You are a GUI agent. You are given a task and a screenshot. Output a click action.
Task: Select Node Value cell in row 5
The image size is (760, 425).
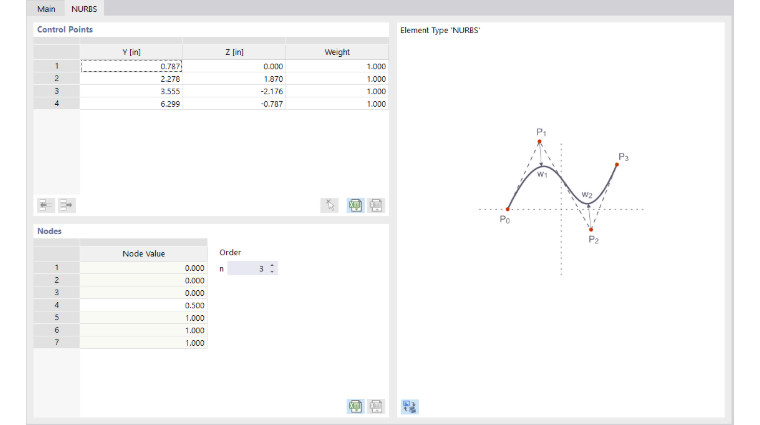click(143, 318)
